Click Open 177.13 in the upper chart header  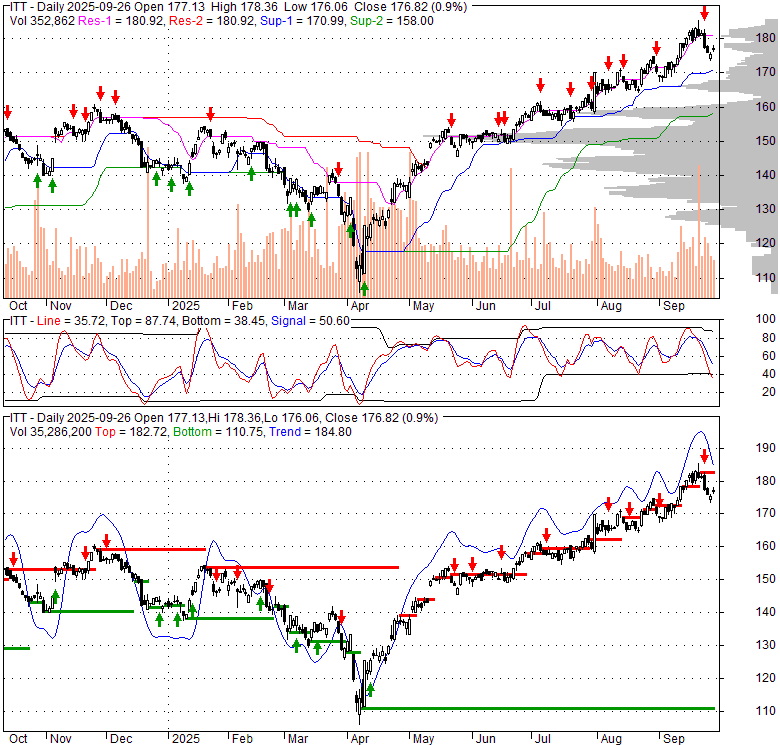[170, 7]
